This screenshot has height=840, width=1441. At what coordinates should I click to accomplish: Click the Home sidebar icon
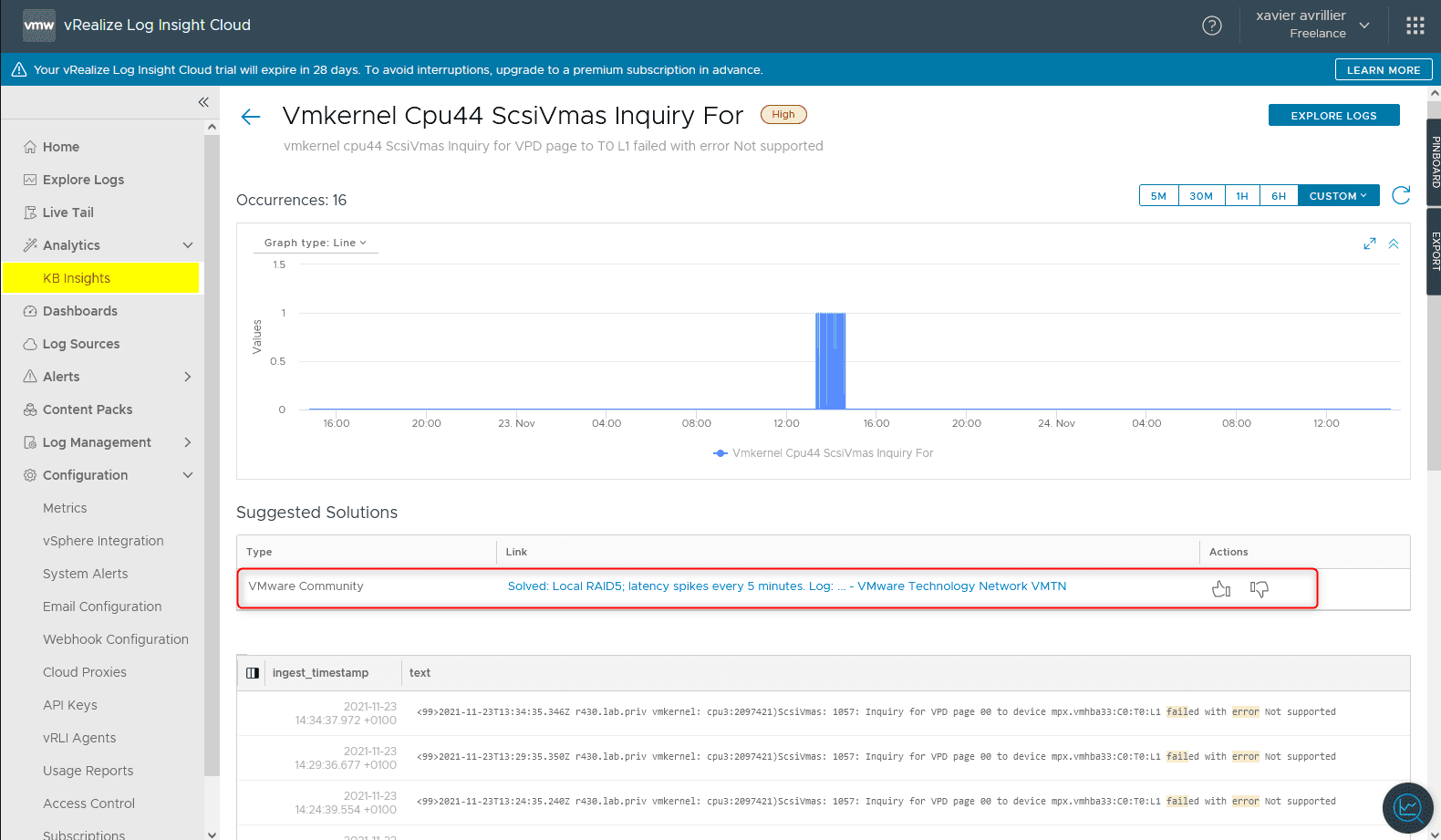click(30, 147)
